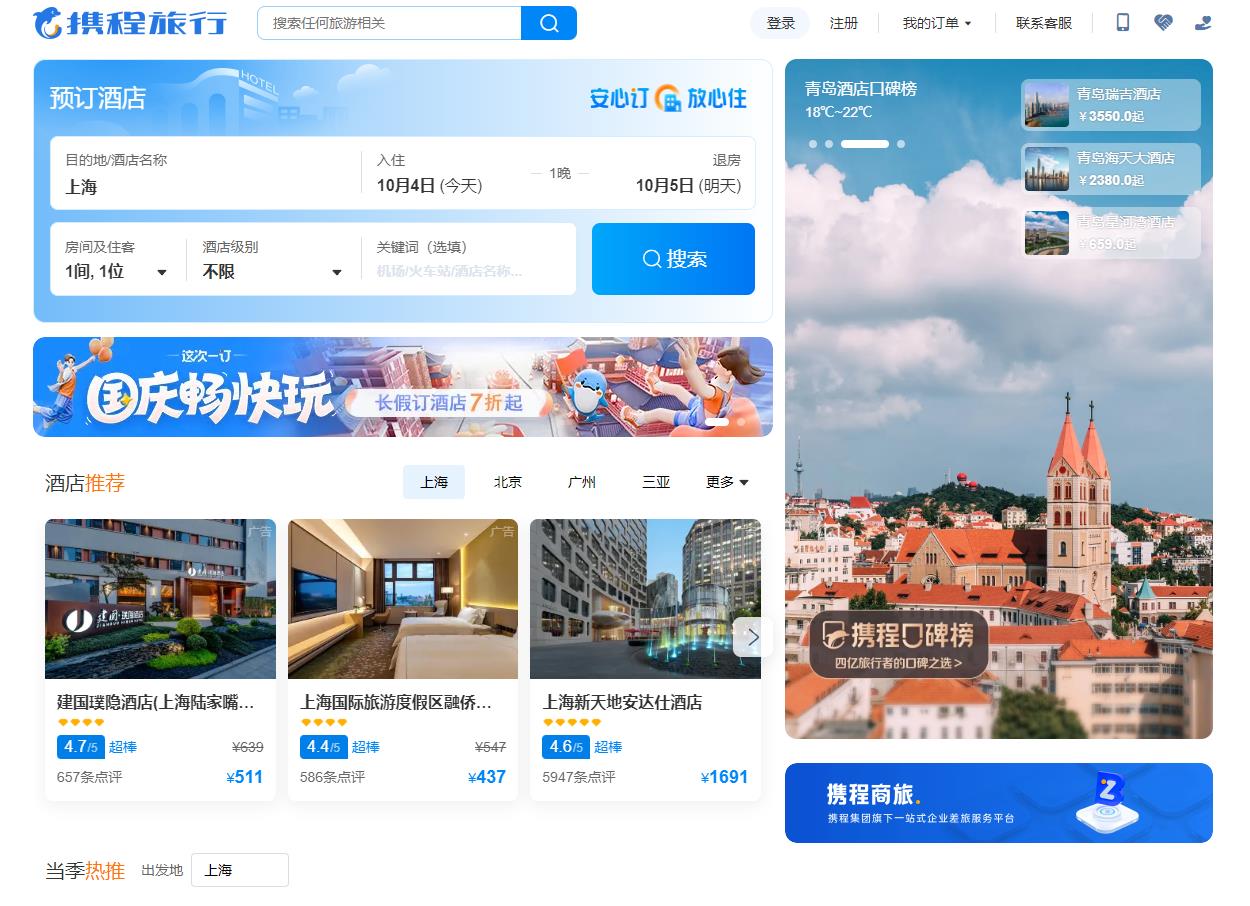
Task: Select the 广州 hotel recommendation tab
Action: point(582,482)
